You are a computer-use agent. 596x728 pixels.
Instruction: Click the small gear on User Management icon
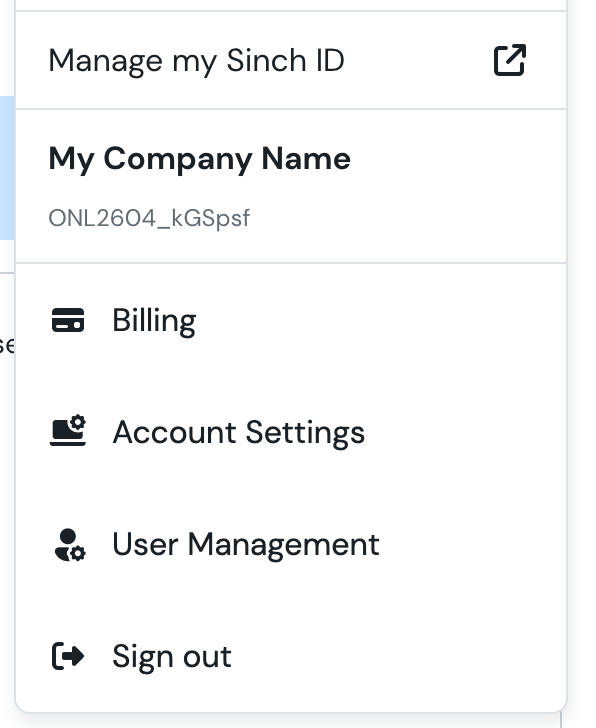click(78, 553)
